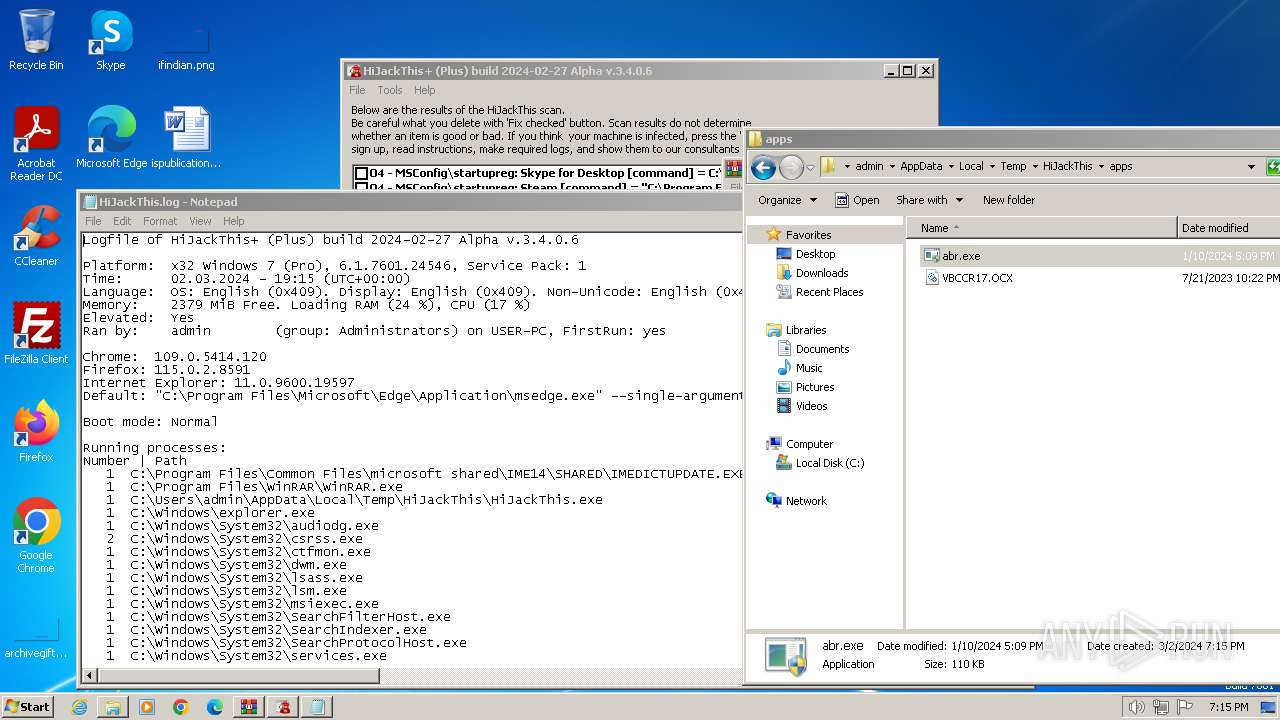
Task: Open the Organize dropdown menu
Action: coord(788,200)
